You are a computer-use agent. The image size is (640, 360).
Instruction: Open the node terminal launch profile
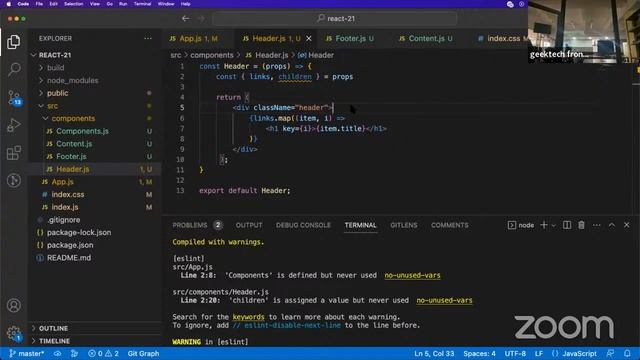point(521,225)
